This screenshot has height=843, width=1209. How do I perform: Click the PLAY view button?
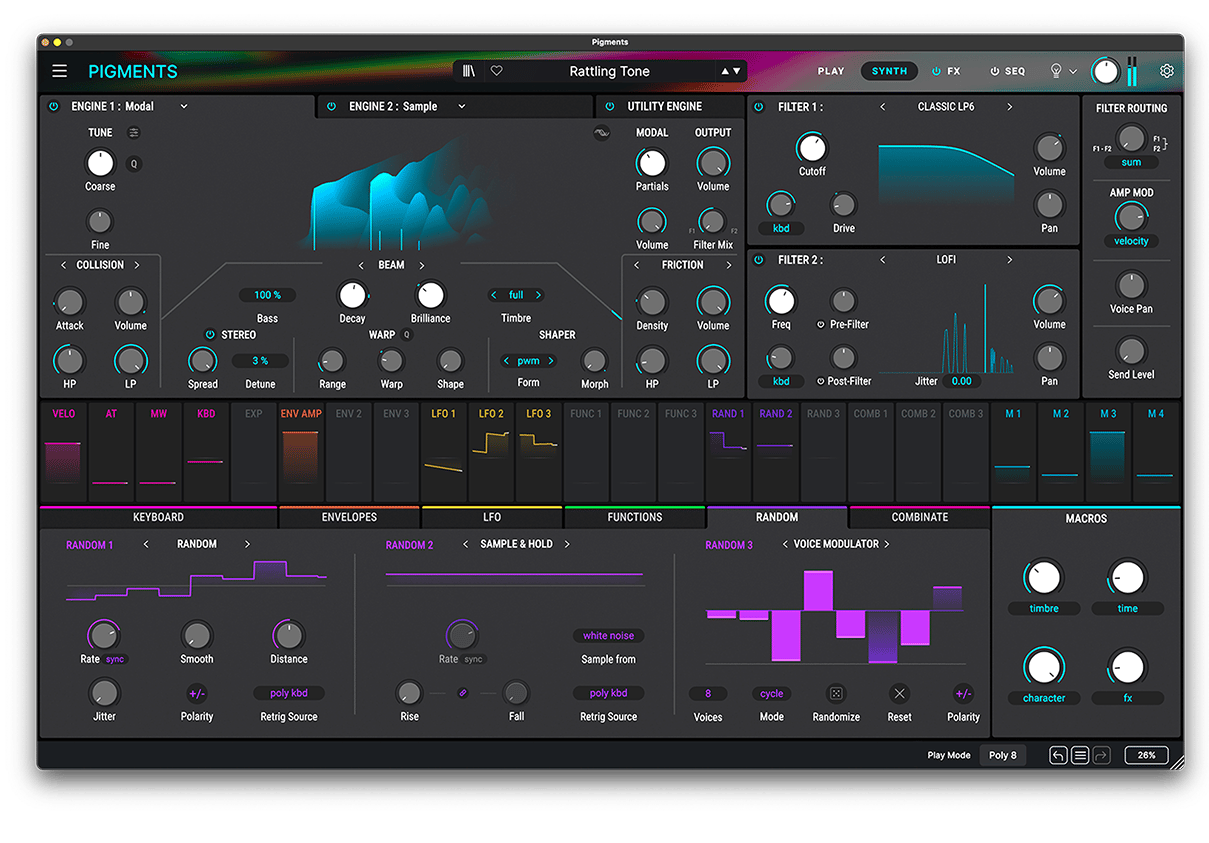[830, 71]
